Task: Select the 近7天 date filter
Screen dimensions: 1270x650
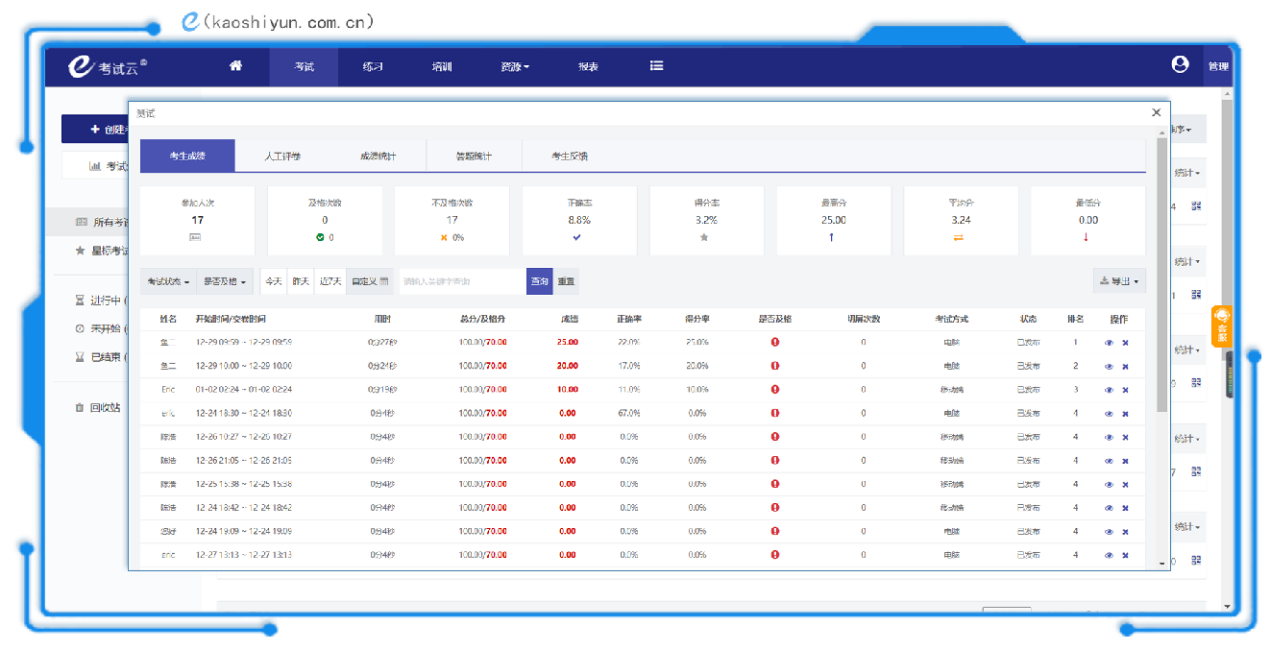Action: pyautogui.click(x=330, y=282)
